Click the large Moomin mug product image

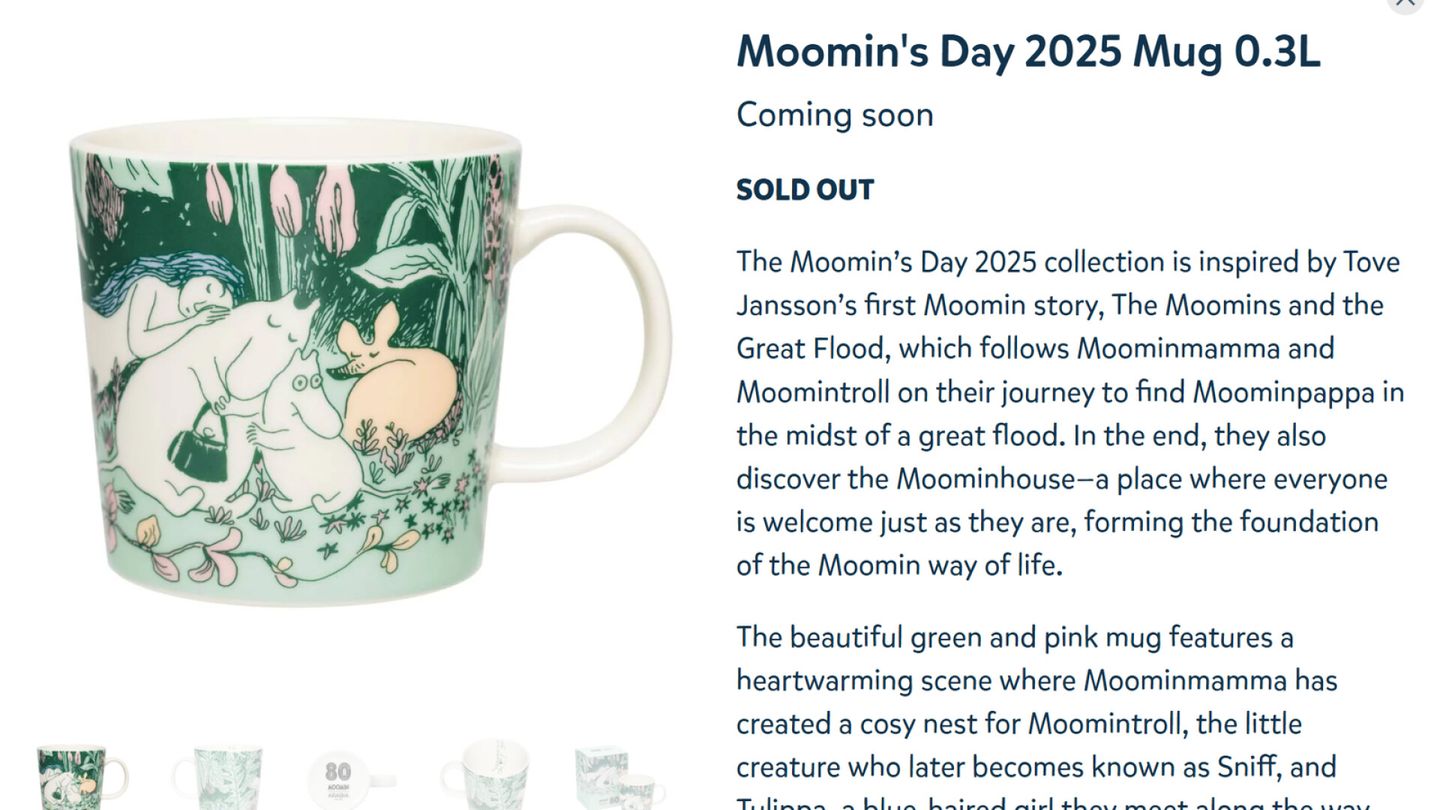tap(370, 362)
